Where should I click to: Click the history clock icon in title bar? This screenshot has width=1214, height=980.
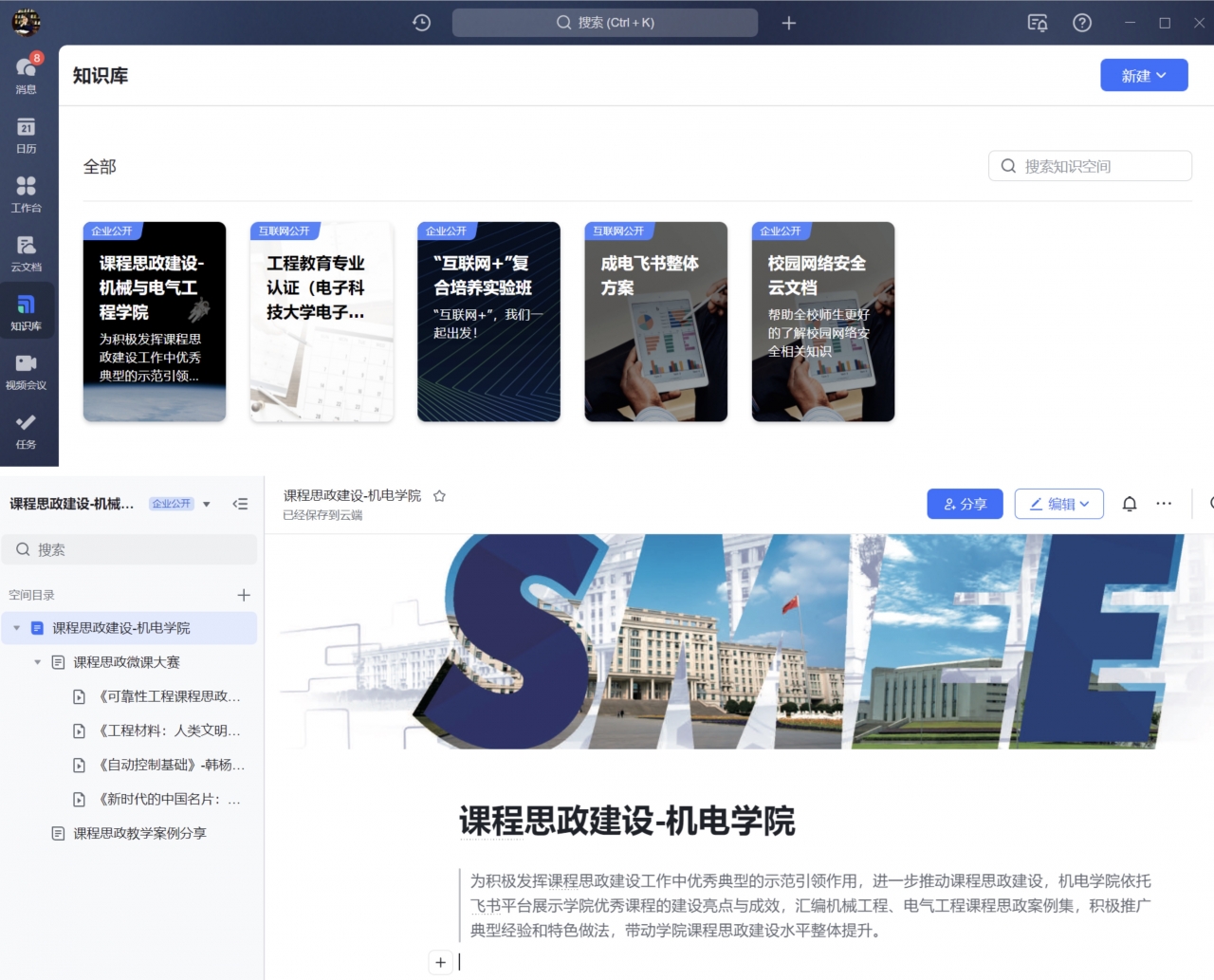pos(422,23)
